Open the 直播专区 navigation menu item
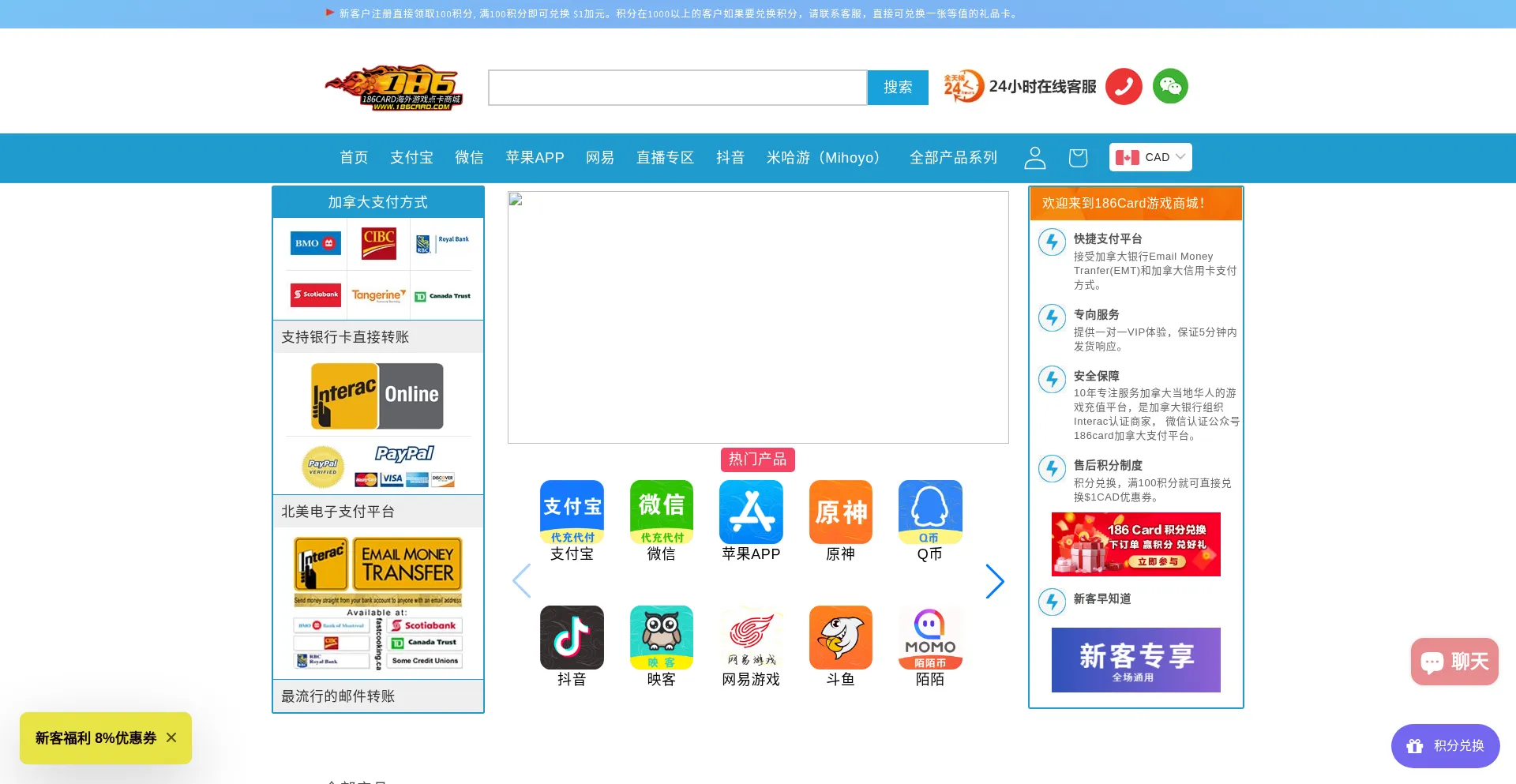 coord(665,158)
